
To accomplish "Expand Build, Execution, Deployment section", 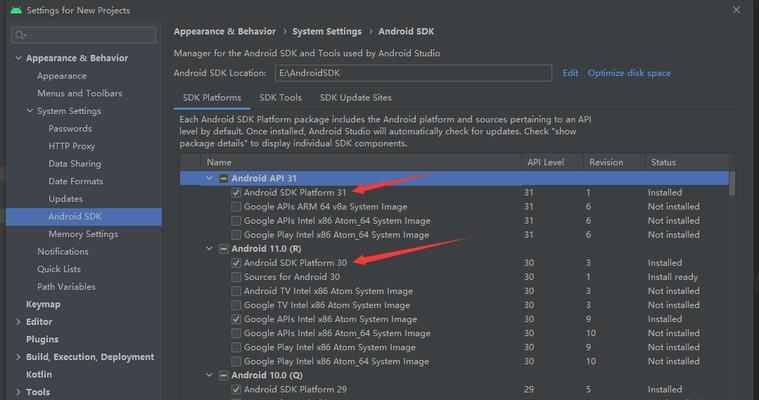I will pos(18,357).
